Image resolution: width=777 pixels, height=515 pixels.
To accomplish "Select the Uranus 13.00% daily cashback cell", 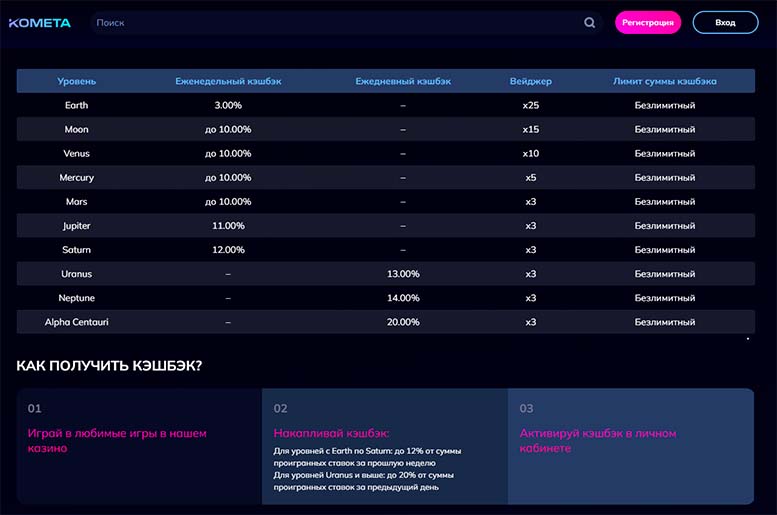I will click(403, 274).
